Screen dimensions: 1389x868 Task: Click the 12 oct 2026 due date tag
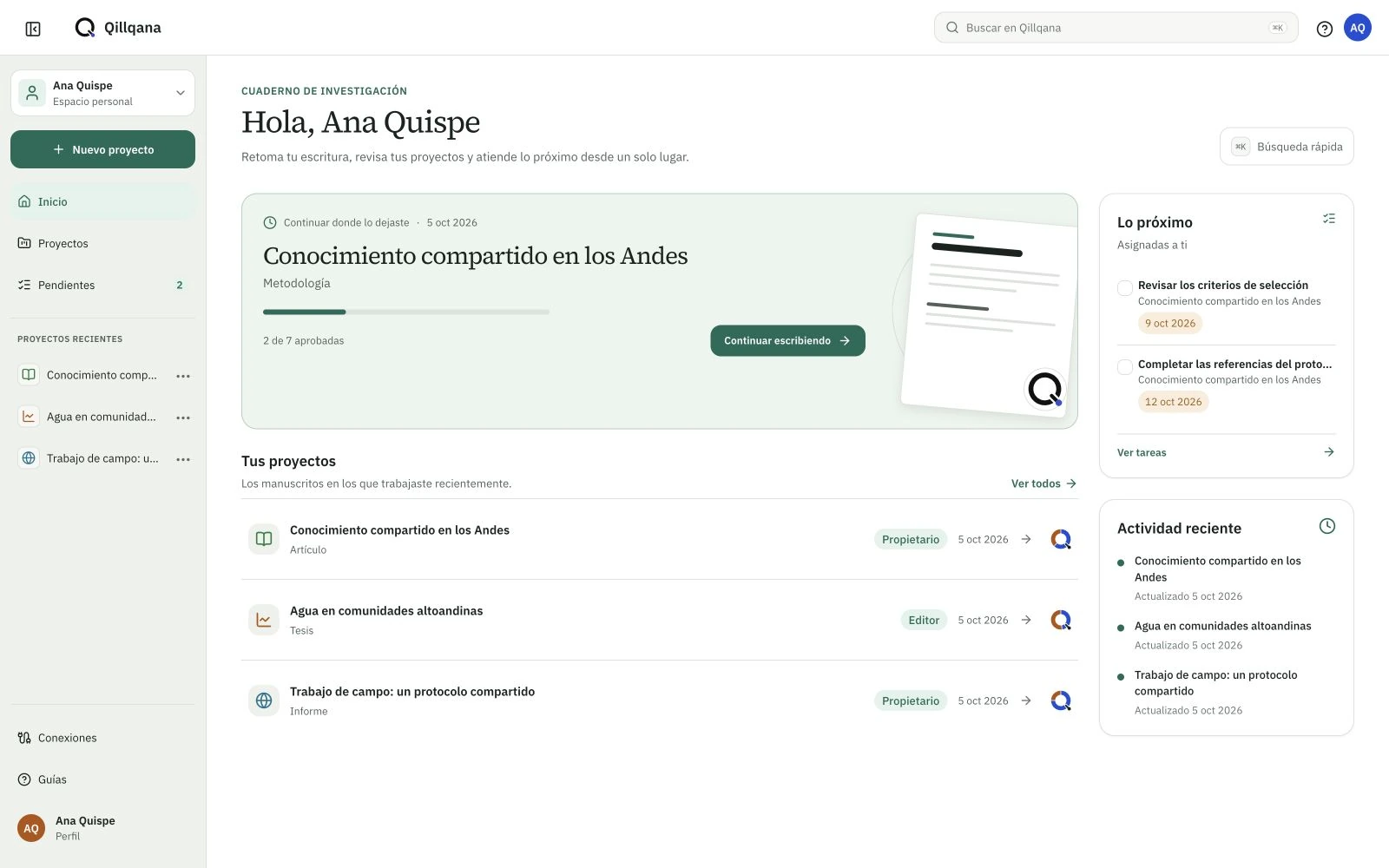tap(1173, 402)
